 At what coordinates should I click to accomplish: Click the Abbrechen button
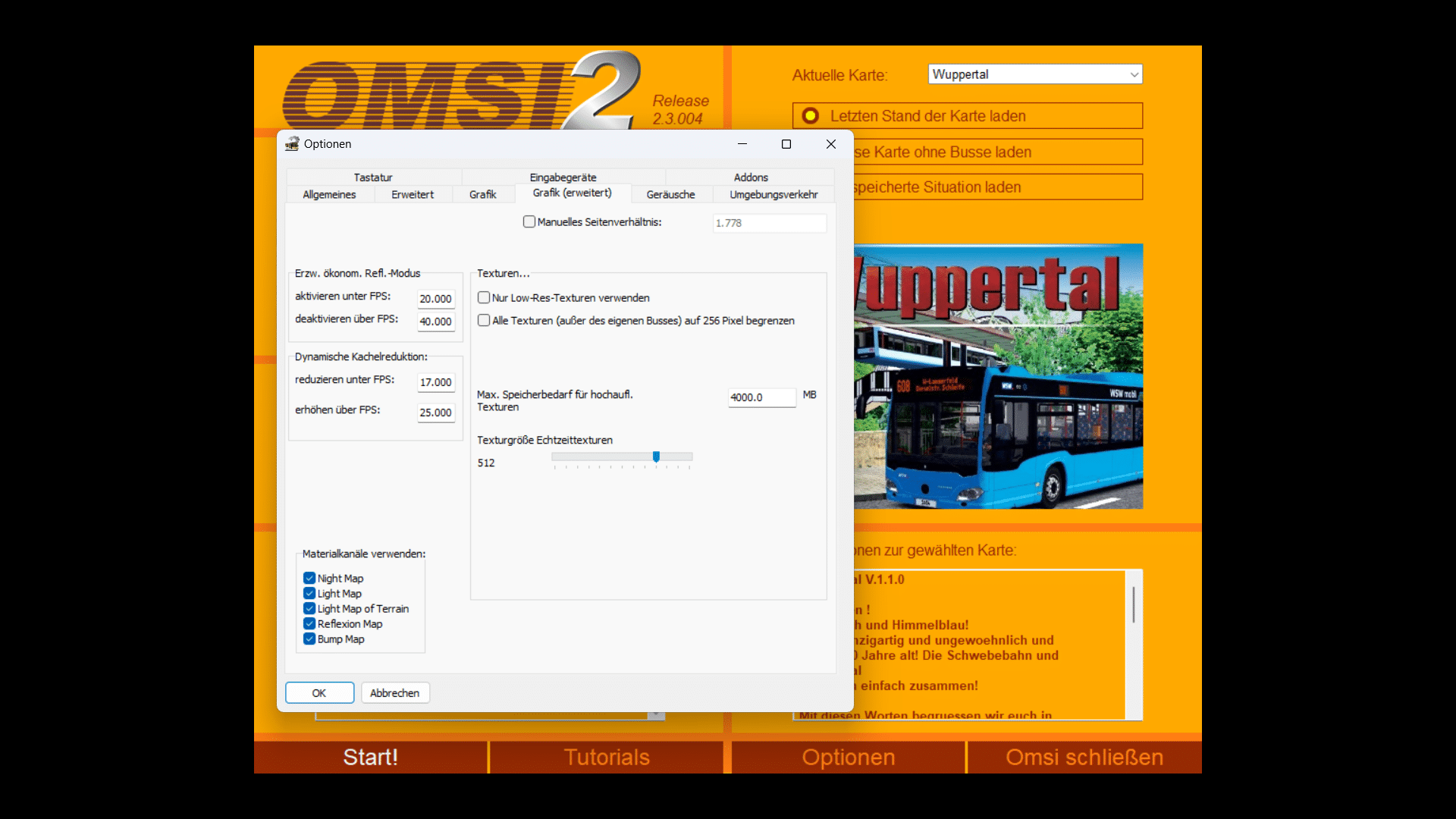(x=395, y=693)
